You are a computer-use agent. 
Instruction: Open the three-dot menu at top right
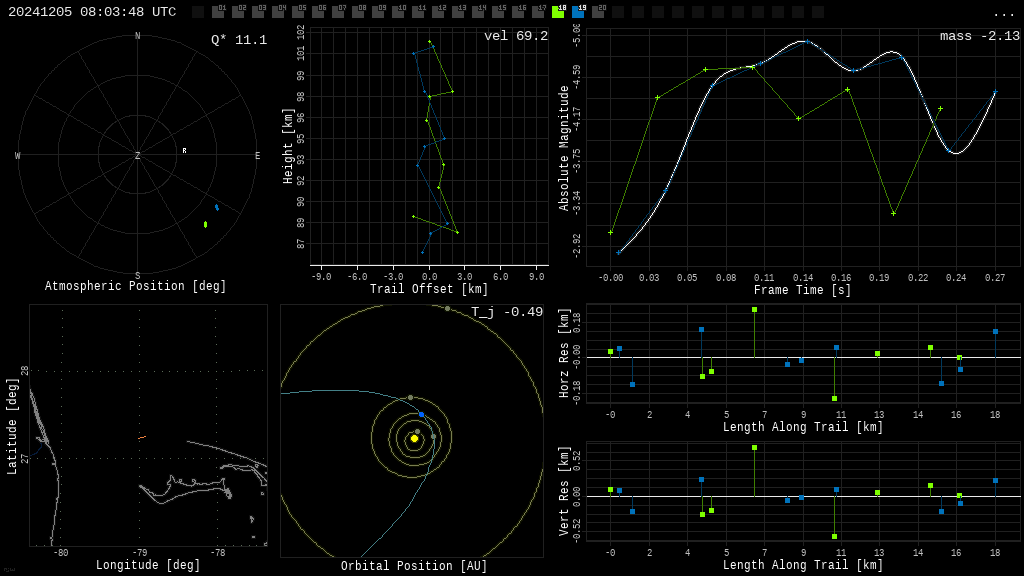[1003, 13]
